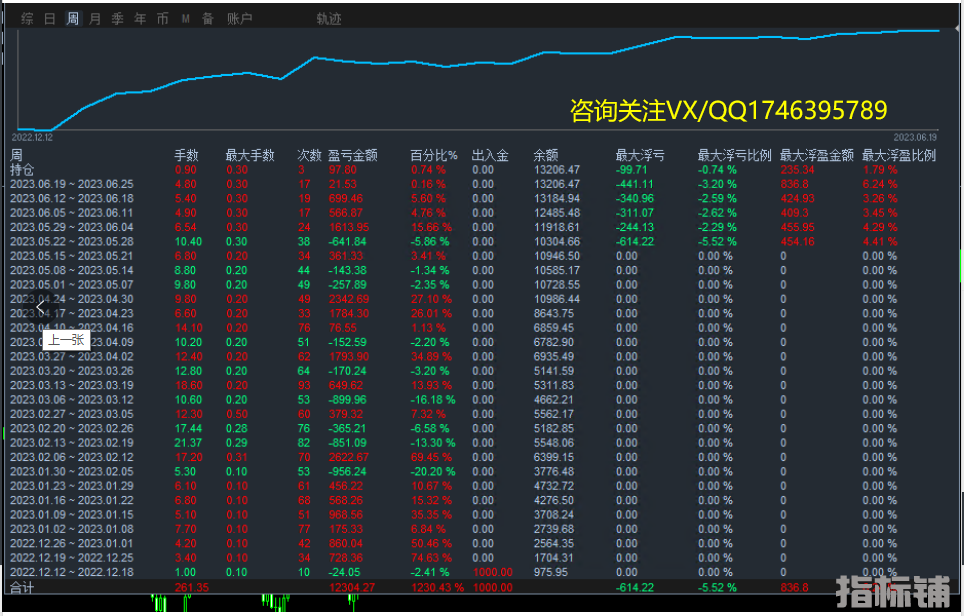This screenshot has width=964, height=616.
Task: Click the 最大浮亏 column header
Action: pyautogui.click(x=639, y=155)
